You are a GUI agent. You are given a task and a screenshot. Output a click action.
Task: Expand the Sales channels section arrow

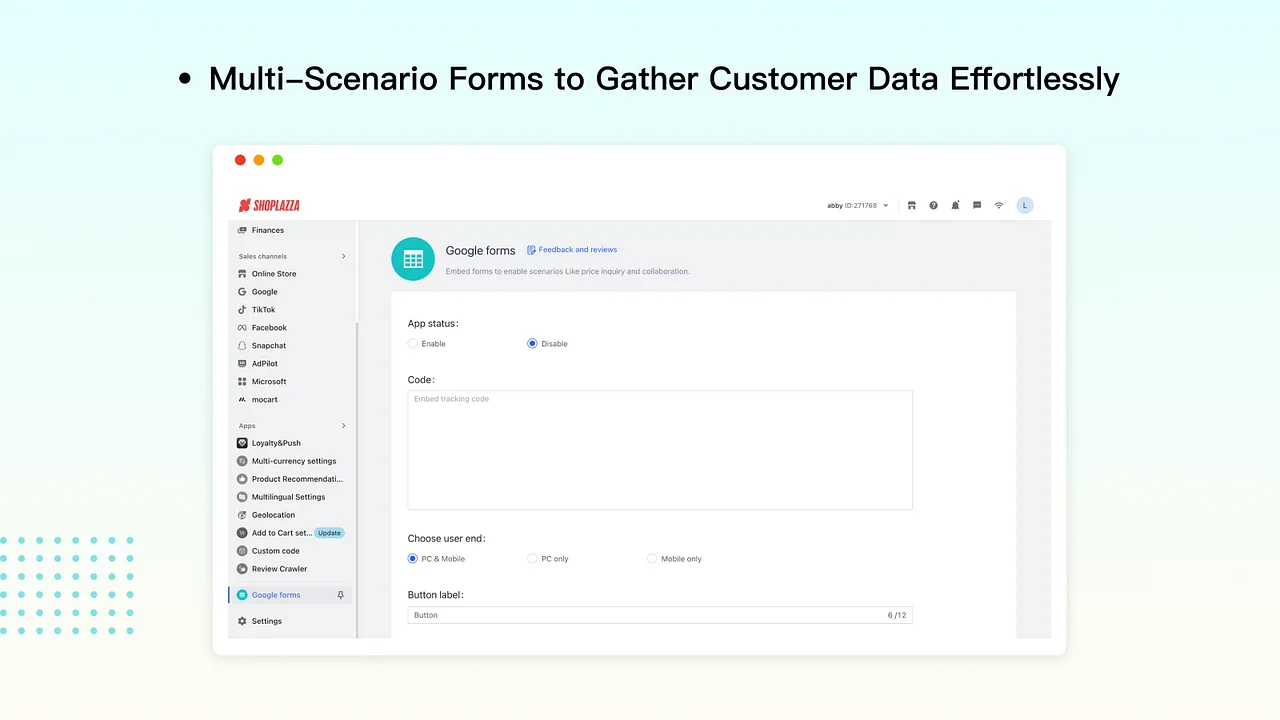[343, 256]
